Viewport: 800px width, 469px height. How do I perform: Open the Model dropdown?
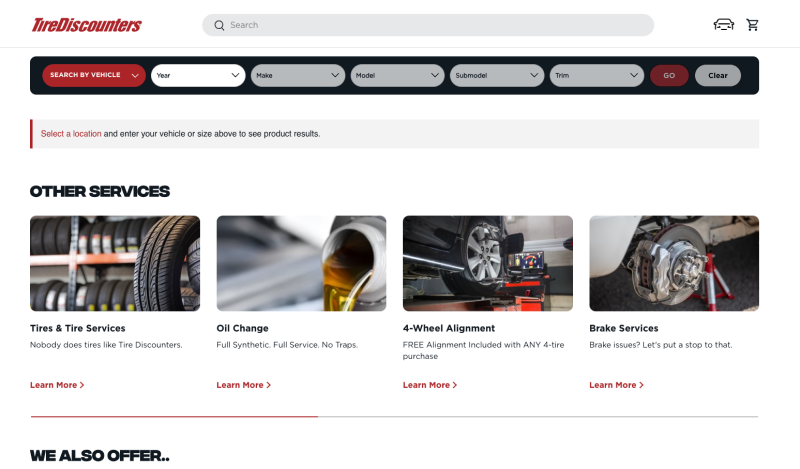(397, 75)
